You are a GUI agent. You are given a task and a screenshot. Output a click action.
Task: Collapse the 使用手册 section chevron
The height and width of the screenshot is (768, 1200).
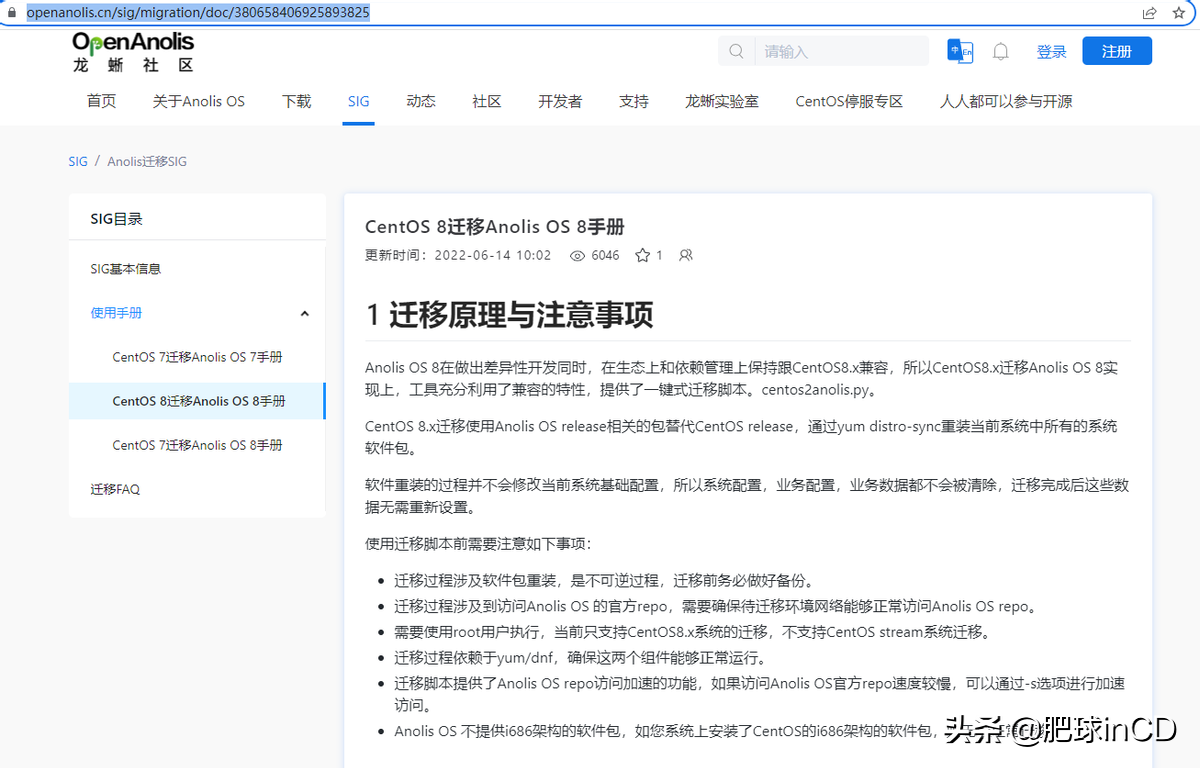[305, 313]
